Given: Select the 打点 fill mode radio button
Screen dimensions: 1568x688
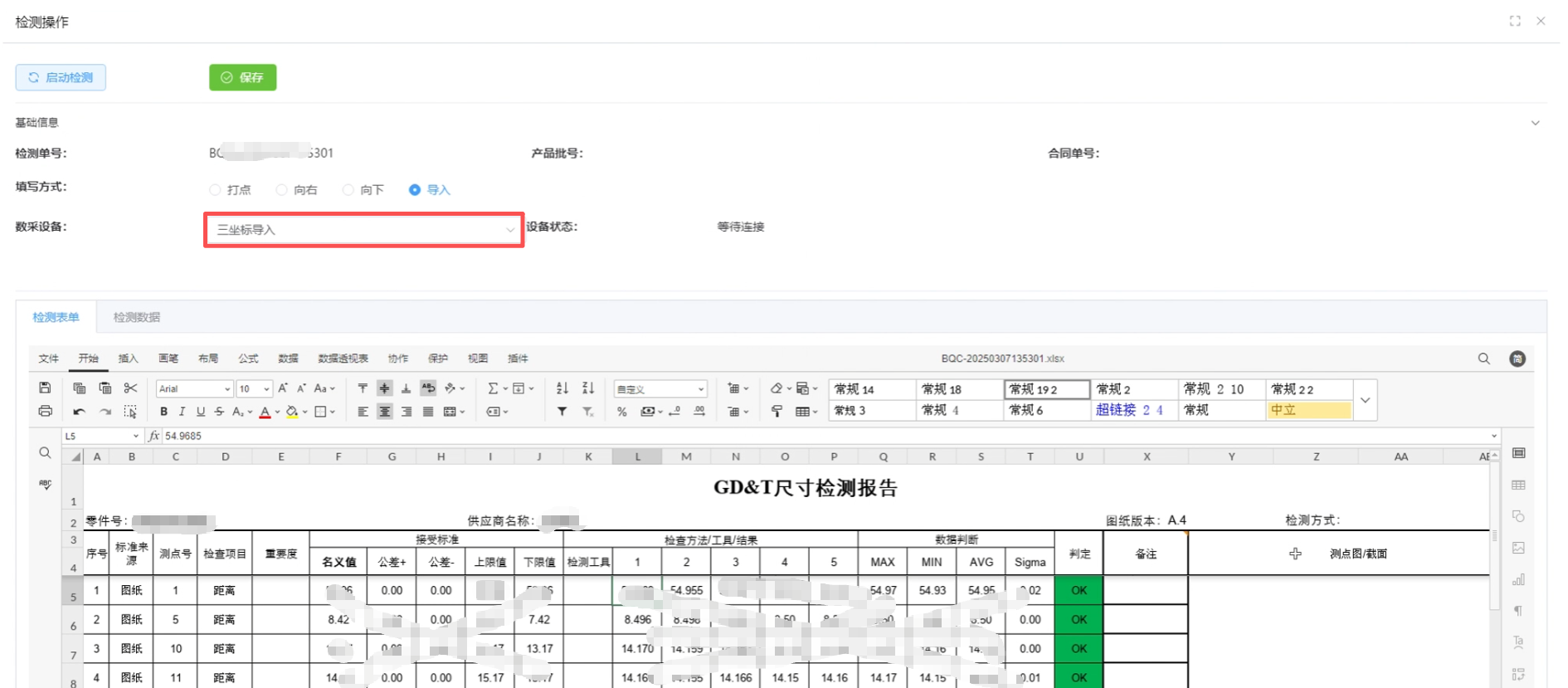Looking at the screenshot, I should 215,190.
